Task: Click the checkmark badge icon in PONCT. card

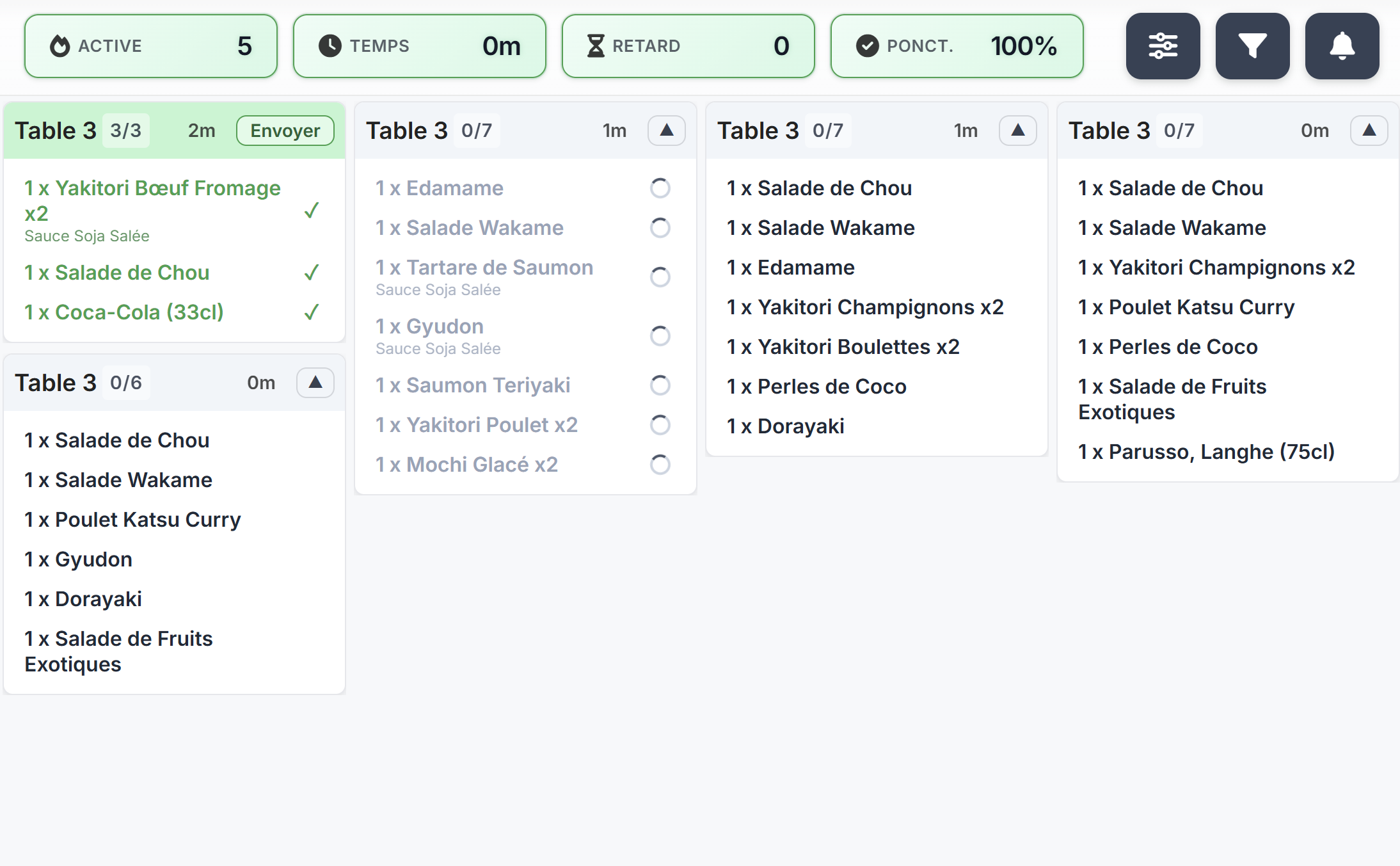Action: [x=867, y=46]
